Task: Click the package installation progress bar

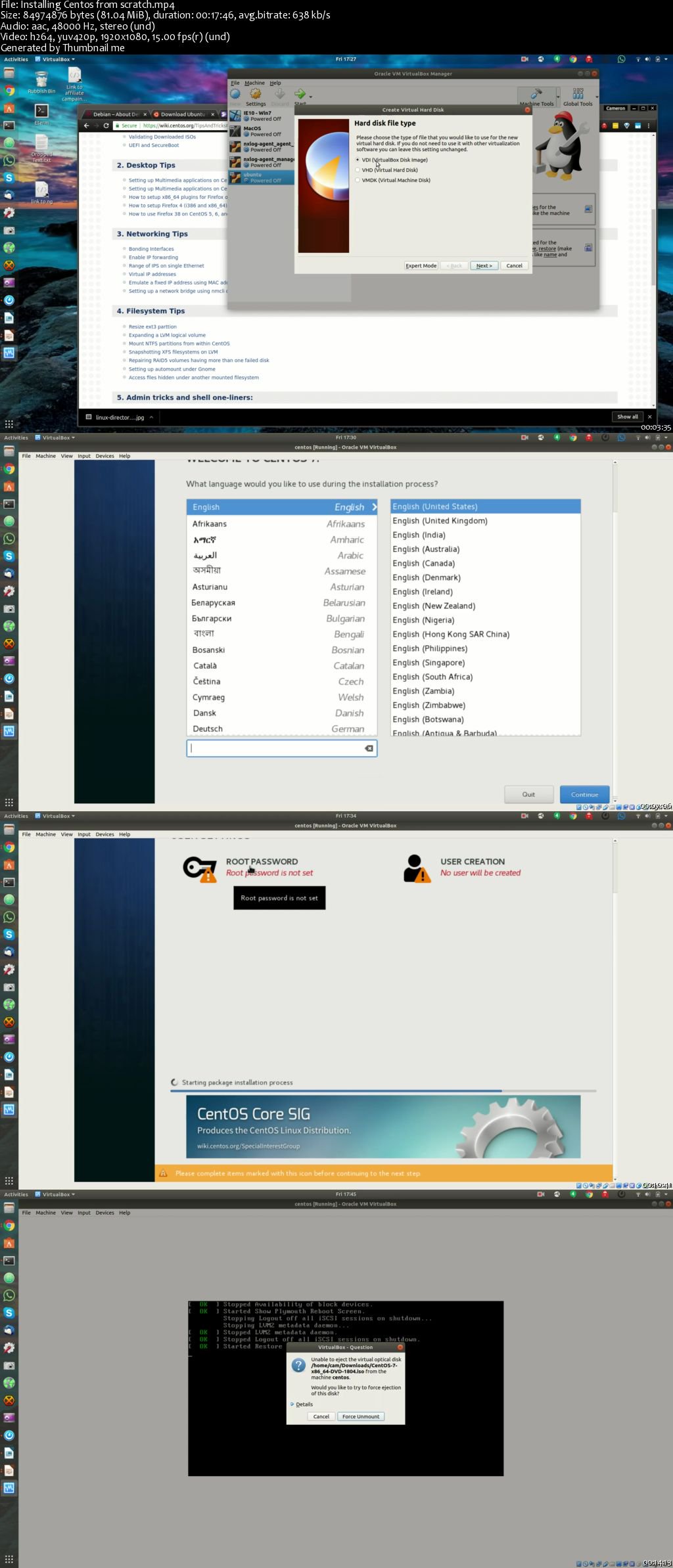Action: [x=383, y=1091]
